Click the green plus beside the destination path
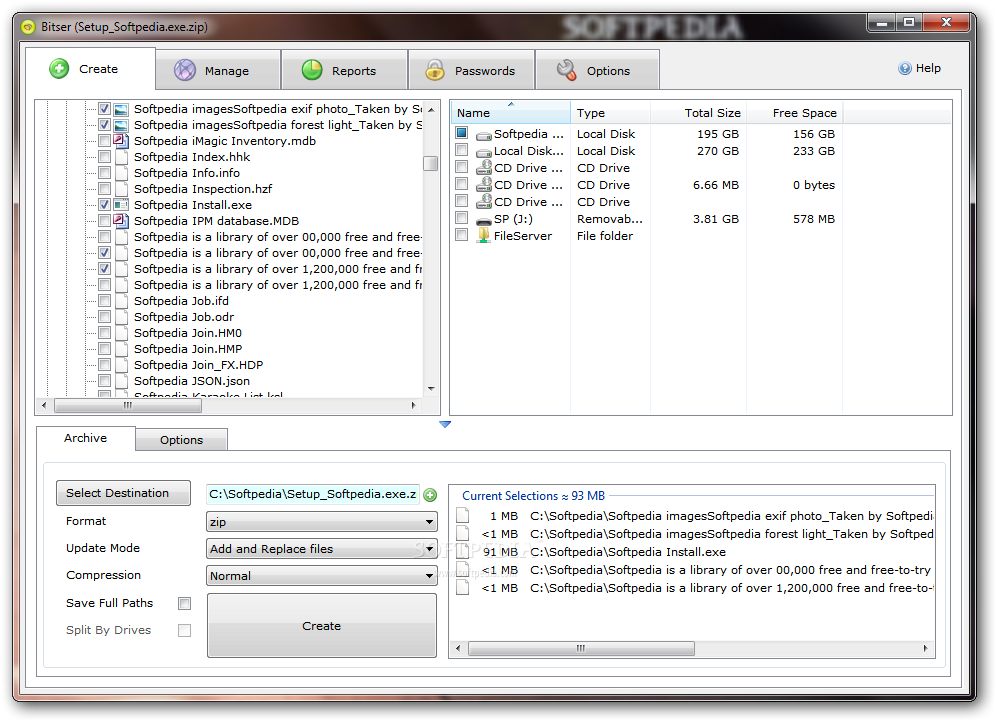The image size is (997, 722). pyautogui.click(x=430, y=493)
